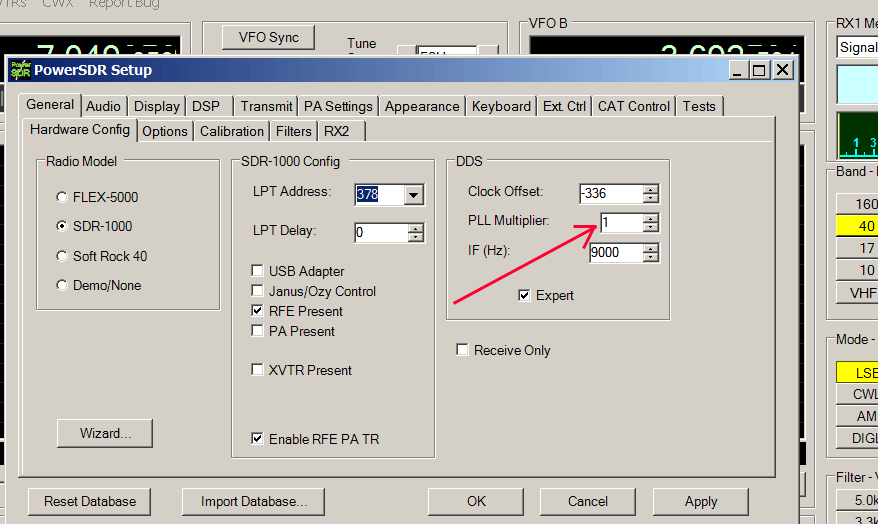
Task: Go to the Calibration sub-tab
Action: [x=232, y=131]
